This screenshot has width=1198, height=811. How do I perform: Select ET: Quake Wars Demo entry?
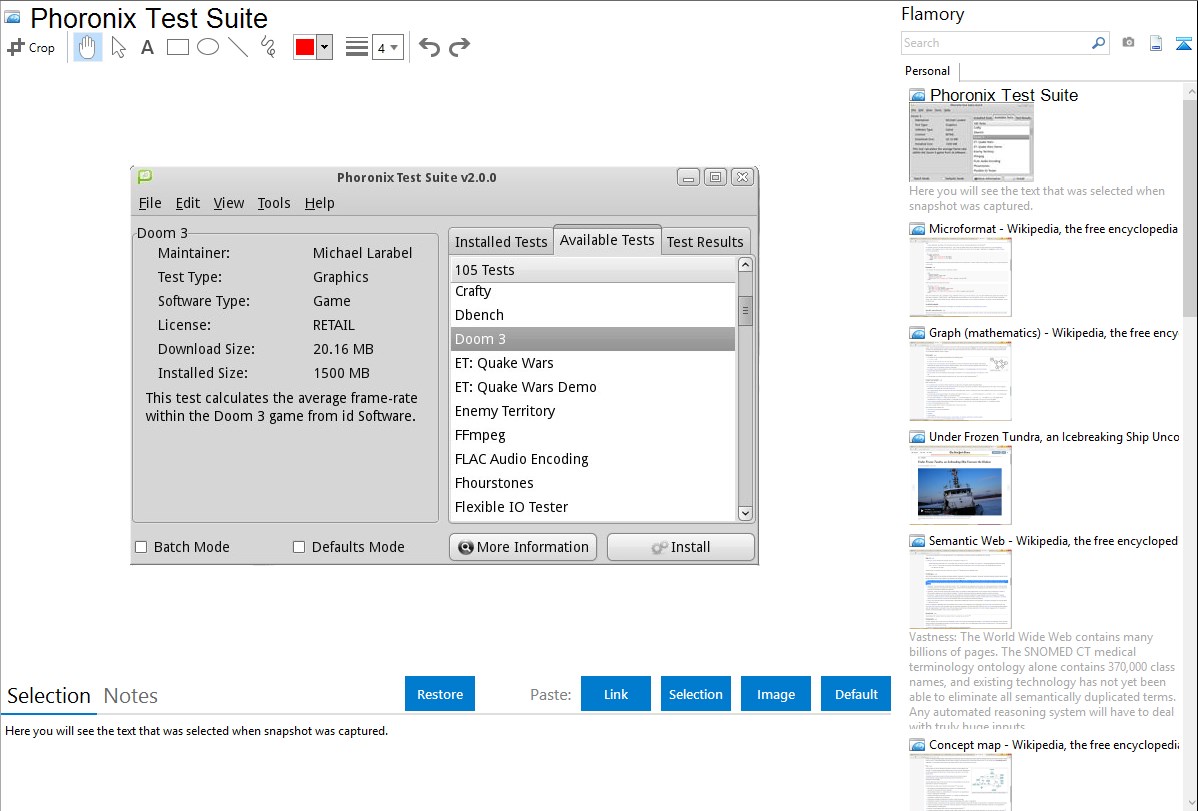pos(593,387)
